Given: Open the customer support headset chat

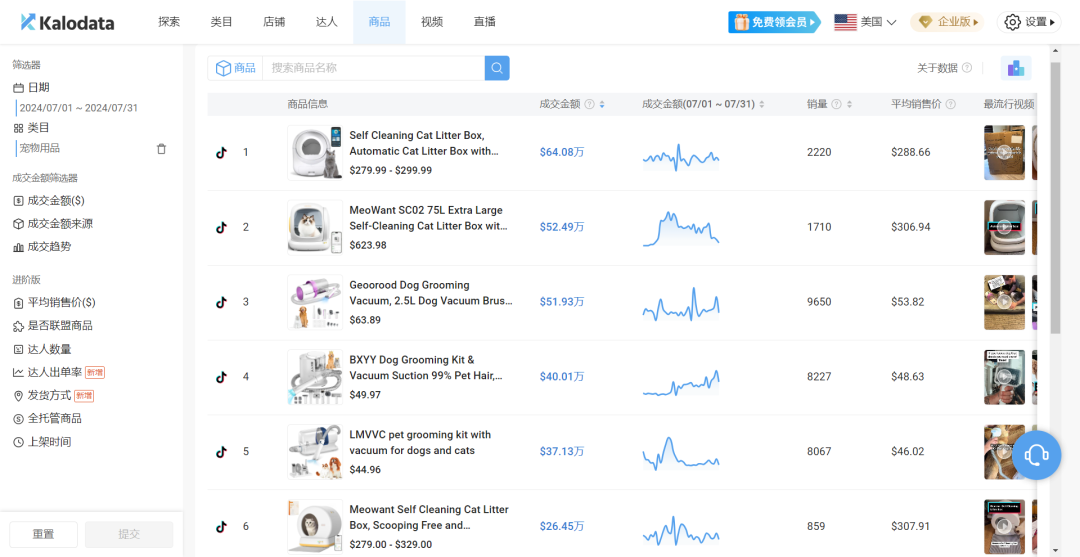Looking at the screenshot, I should click(1036, 455).
